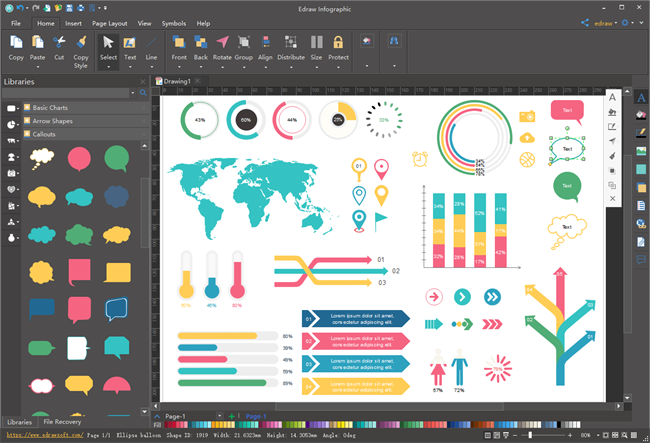Open the edraw account dropdown
The height and width of the screenshot is (443, 650).
(616, 23)
